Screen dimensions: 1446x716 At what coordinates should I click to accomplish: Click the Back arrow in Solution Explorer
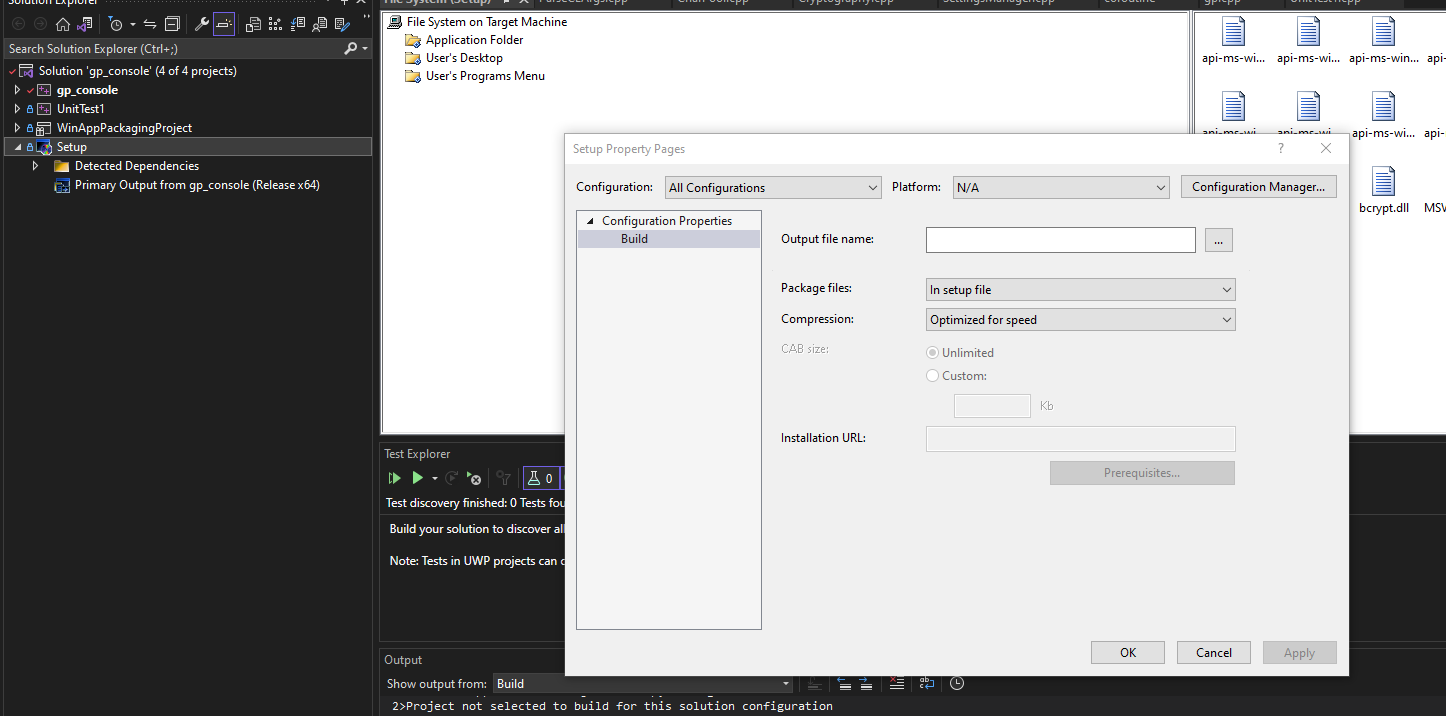coord(19,24)
